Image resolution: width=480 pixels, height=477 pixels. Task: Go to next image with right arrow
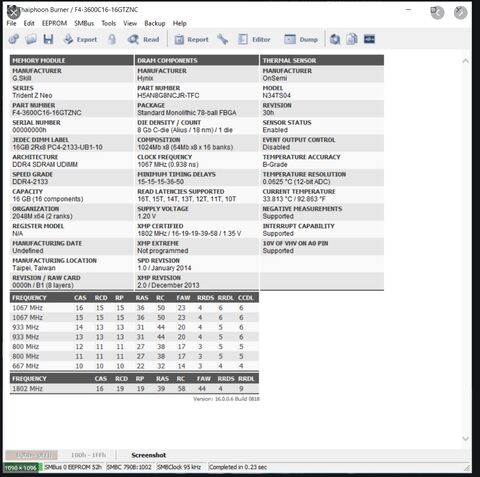pyautogui.click(x=461, y=13)
